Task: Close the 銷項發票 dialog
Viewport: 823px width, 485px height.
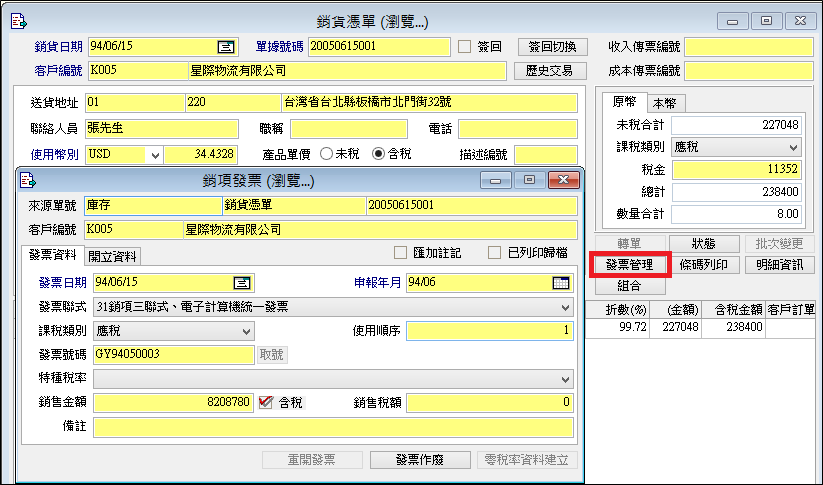Action: (564, 180)
